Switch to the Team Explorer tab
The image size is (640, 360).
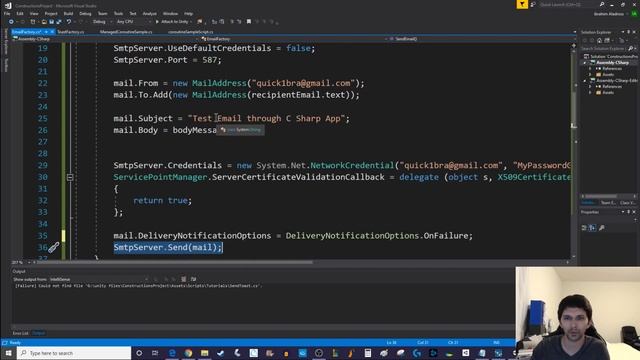pos(608,203)
